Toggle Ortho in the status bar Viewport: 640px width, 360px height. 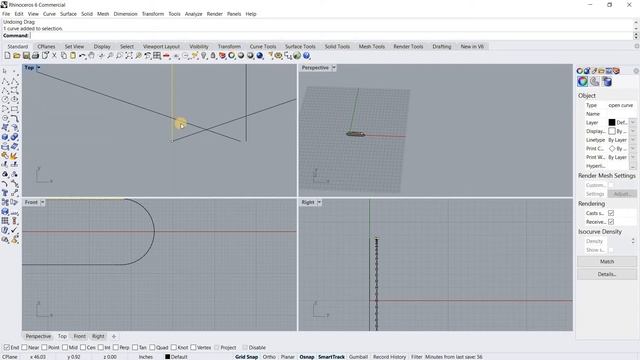click(x=269, y=357)
